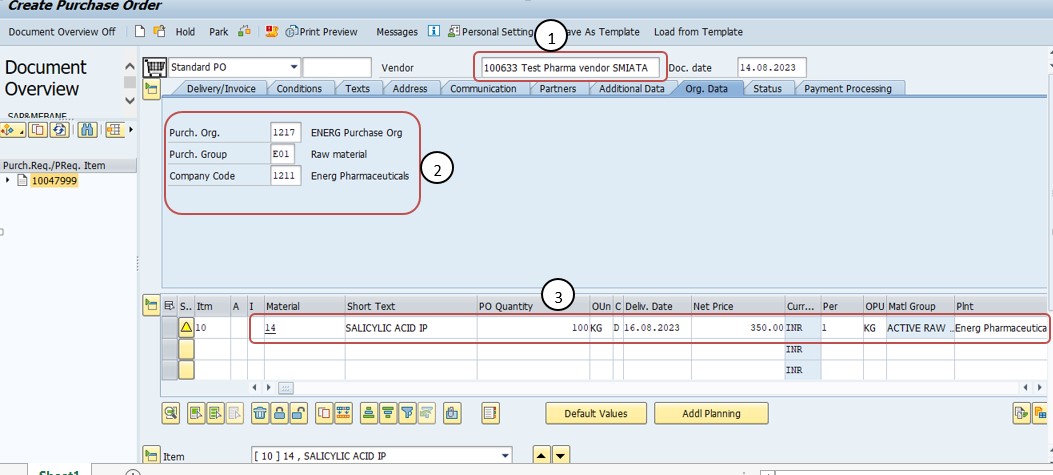The height and width of the screenshot is (475, 1053).
Task: Open the Item selector dropdown
Action: click(x=505, y=456)
